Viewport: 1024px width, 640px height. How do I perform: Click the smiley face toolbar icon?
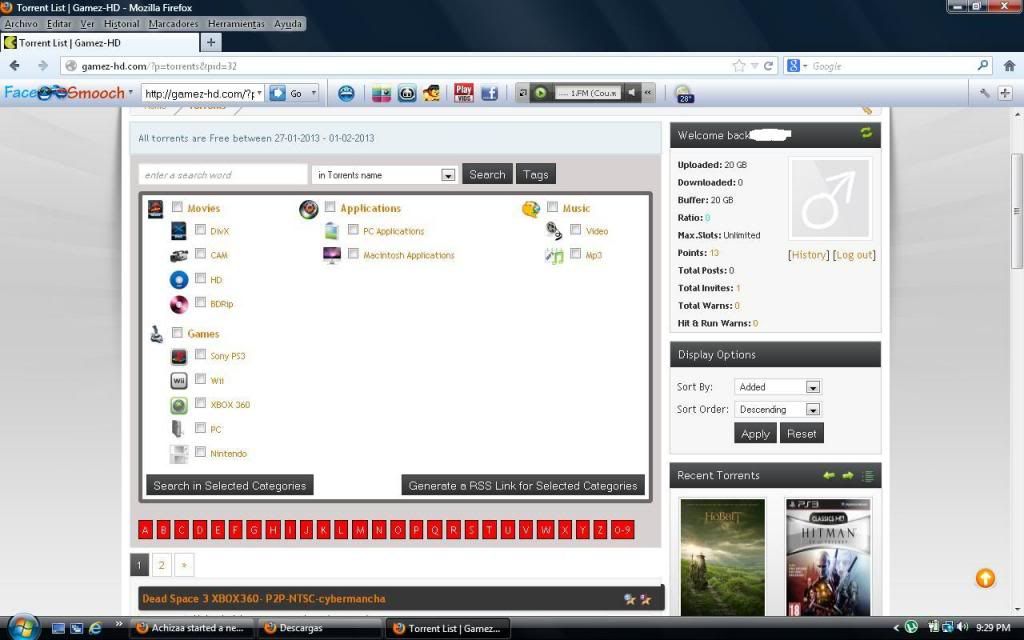(346, 93)
